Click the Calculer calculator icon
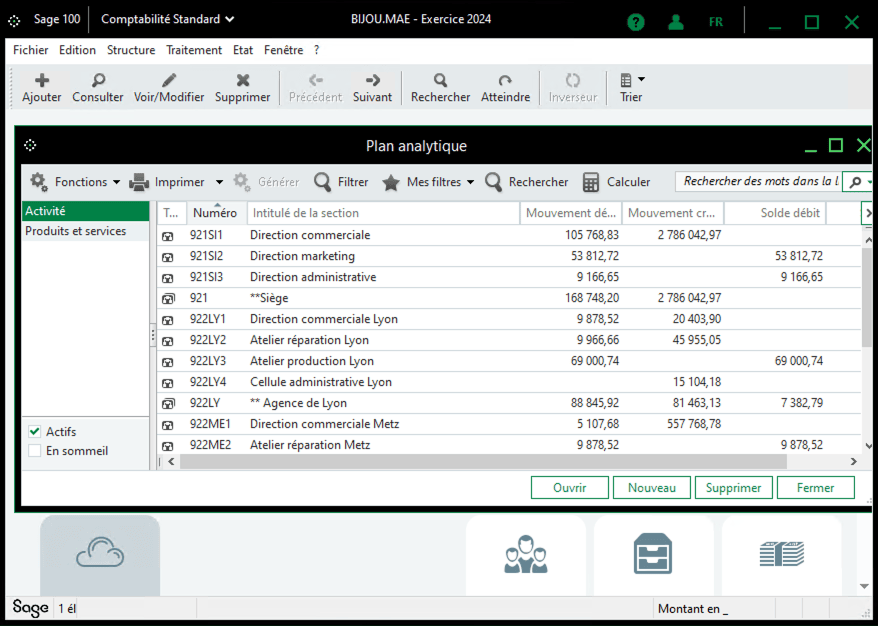Viewport: 878px width, 626px height. tap(591, 182)
